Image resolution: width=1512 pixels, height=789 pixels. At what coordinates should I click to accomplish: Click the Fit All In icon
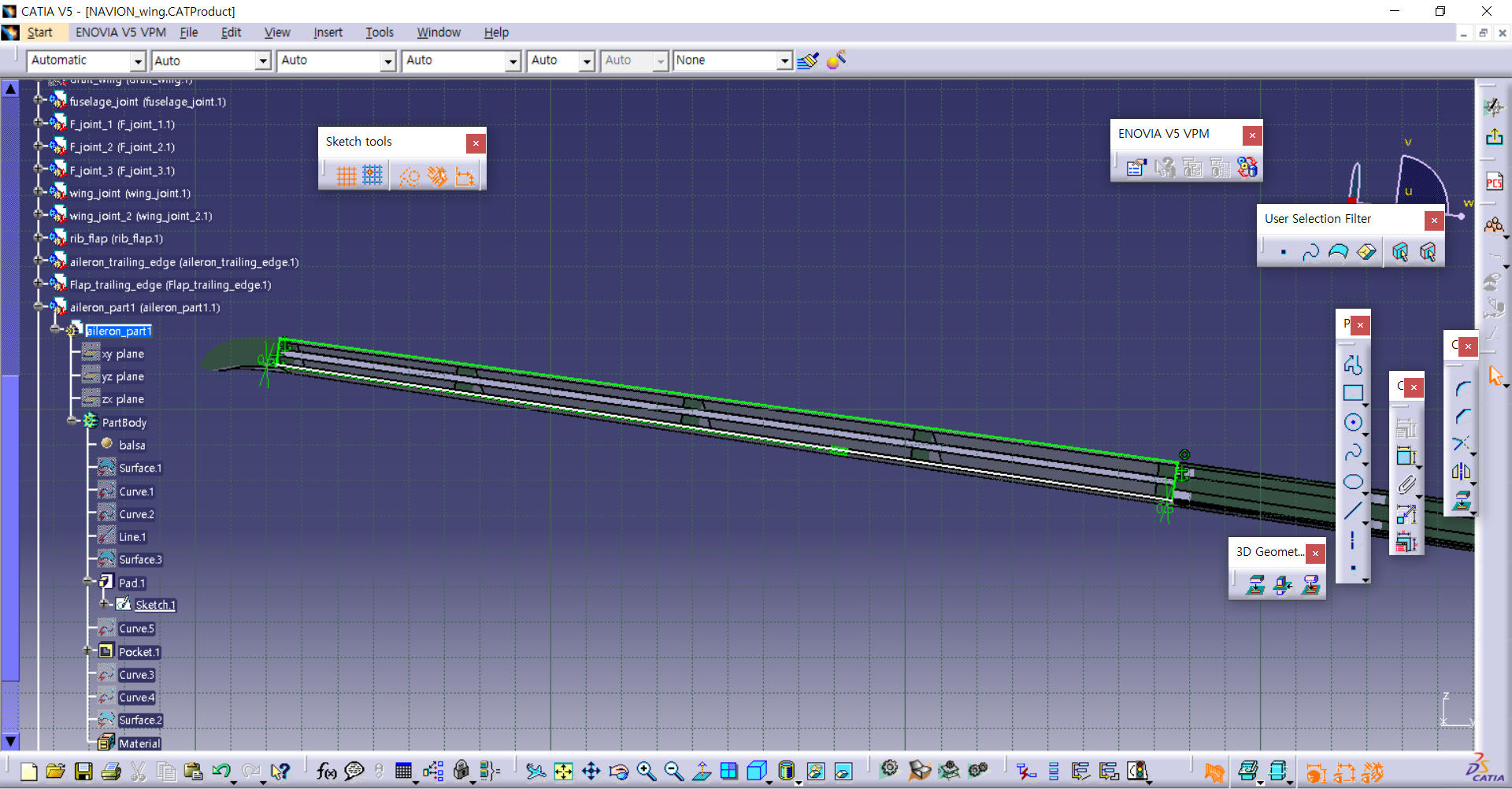[563, 772]
